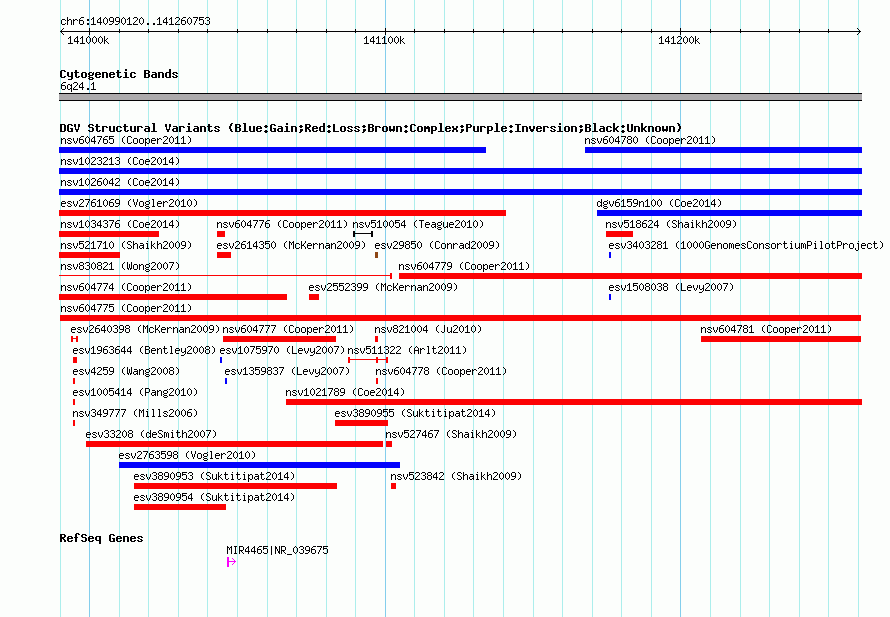Select the nsv604781 red loss bar
The height and width of the screenshot is (617, 890).
[781, 339]
